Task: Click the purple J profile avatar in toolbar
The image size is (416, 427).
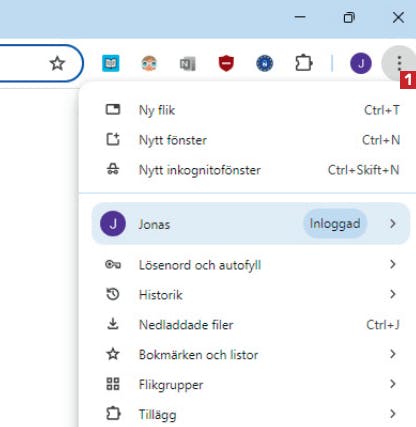Action: click(x=361, y=63)
